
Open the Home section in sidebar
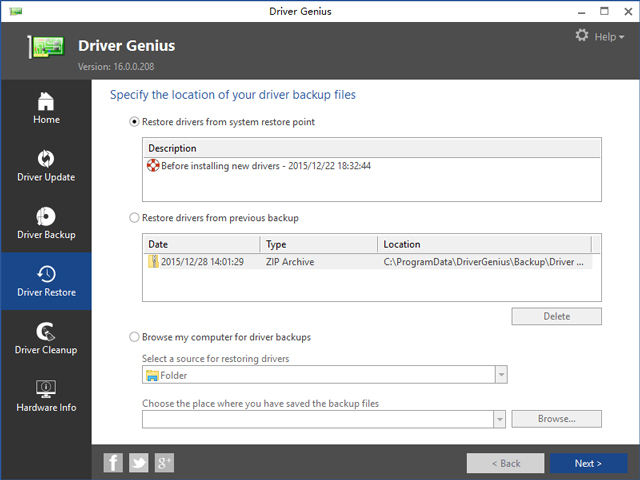click(46, 108)
